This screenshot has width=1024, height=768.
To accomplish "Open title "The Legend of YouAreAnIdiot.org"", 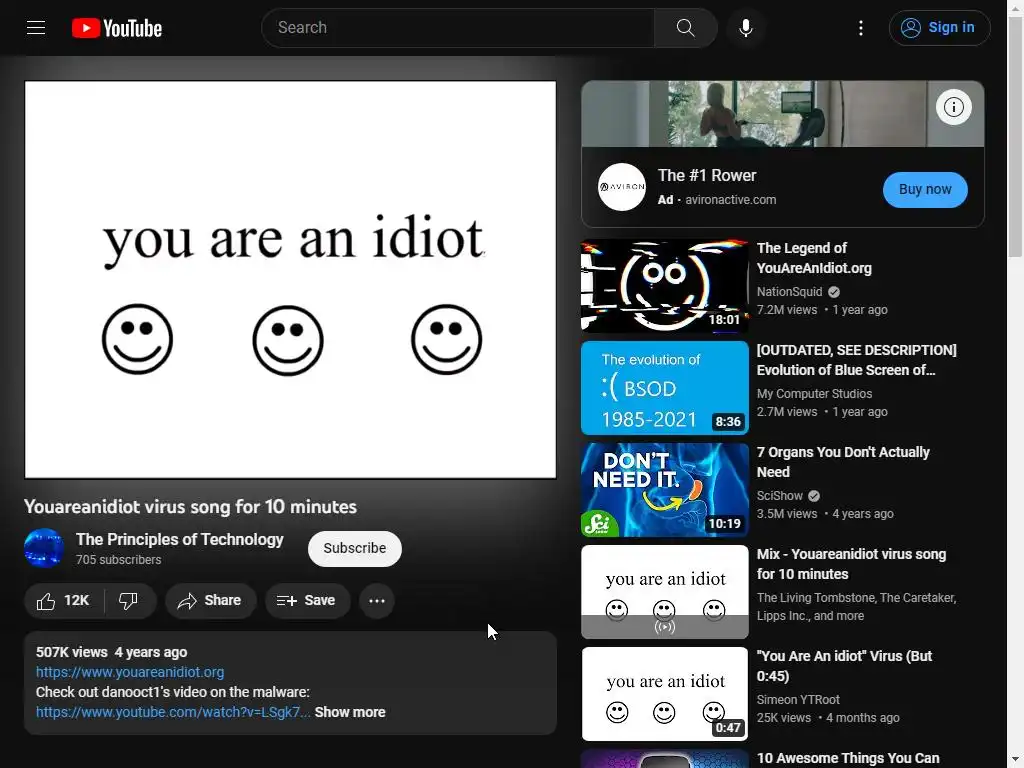I will 814,258.
